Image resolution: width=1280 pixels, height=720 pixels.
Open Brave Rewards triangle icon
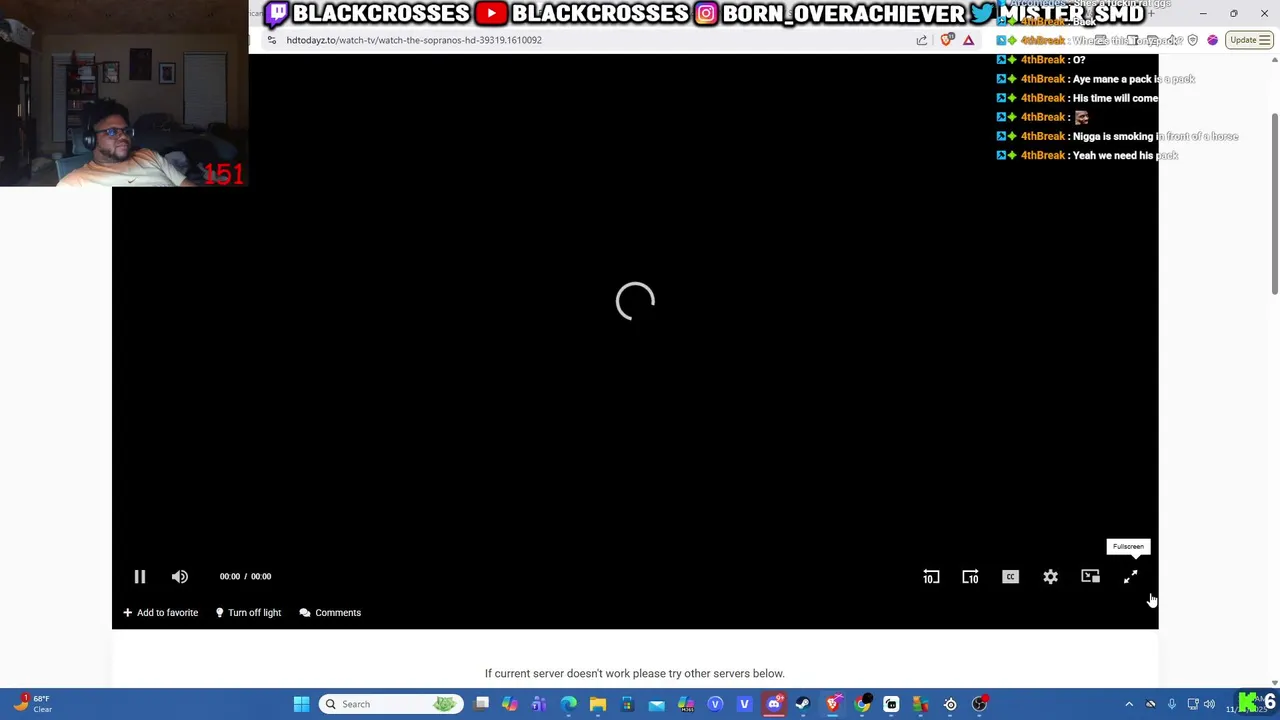click(968, 40)
